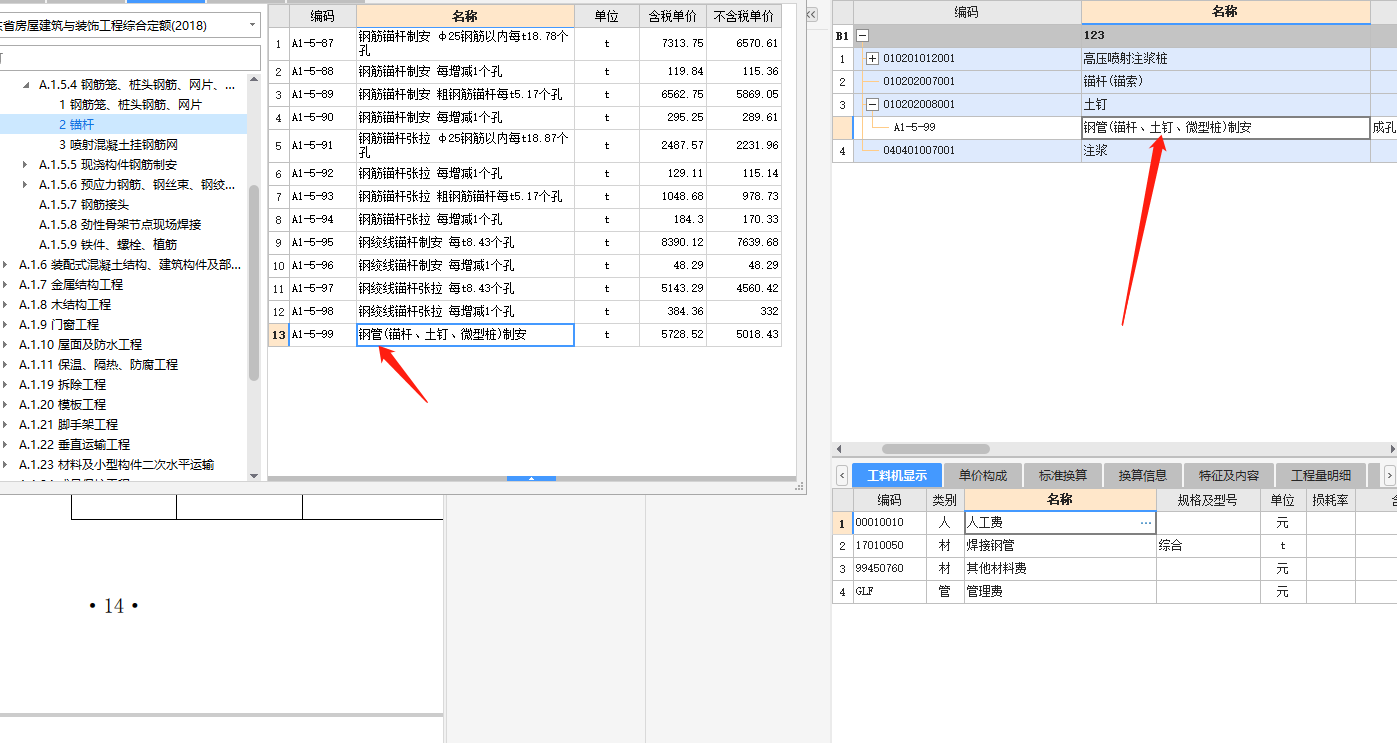Select bill row 高压喷射注浆桩
The width and height of the screenshot is (1397, 743).
[1114, 58]
